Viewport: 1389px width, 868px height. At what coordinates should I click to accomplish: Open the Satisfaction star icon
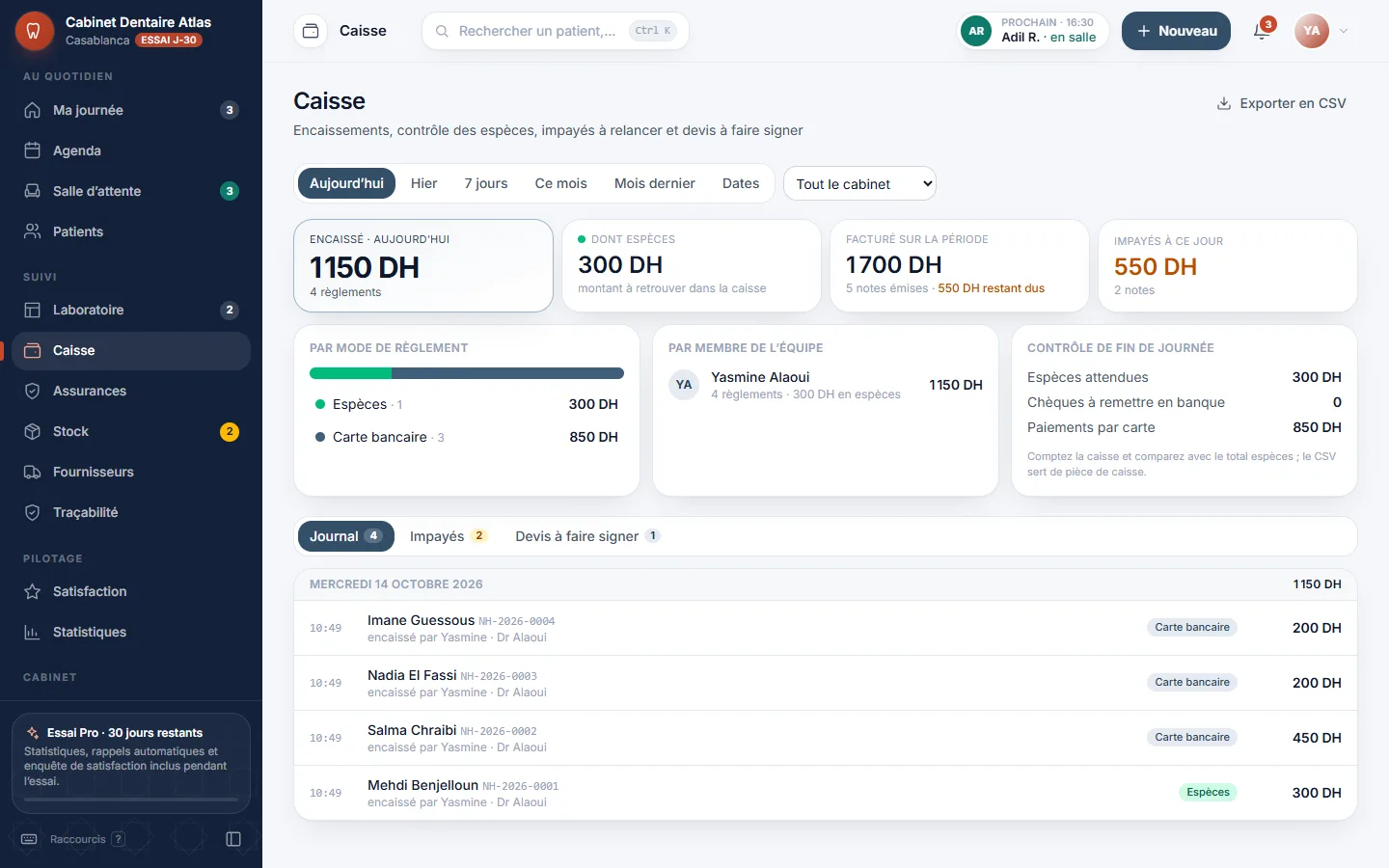(x=33, y=591)
